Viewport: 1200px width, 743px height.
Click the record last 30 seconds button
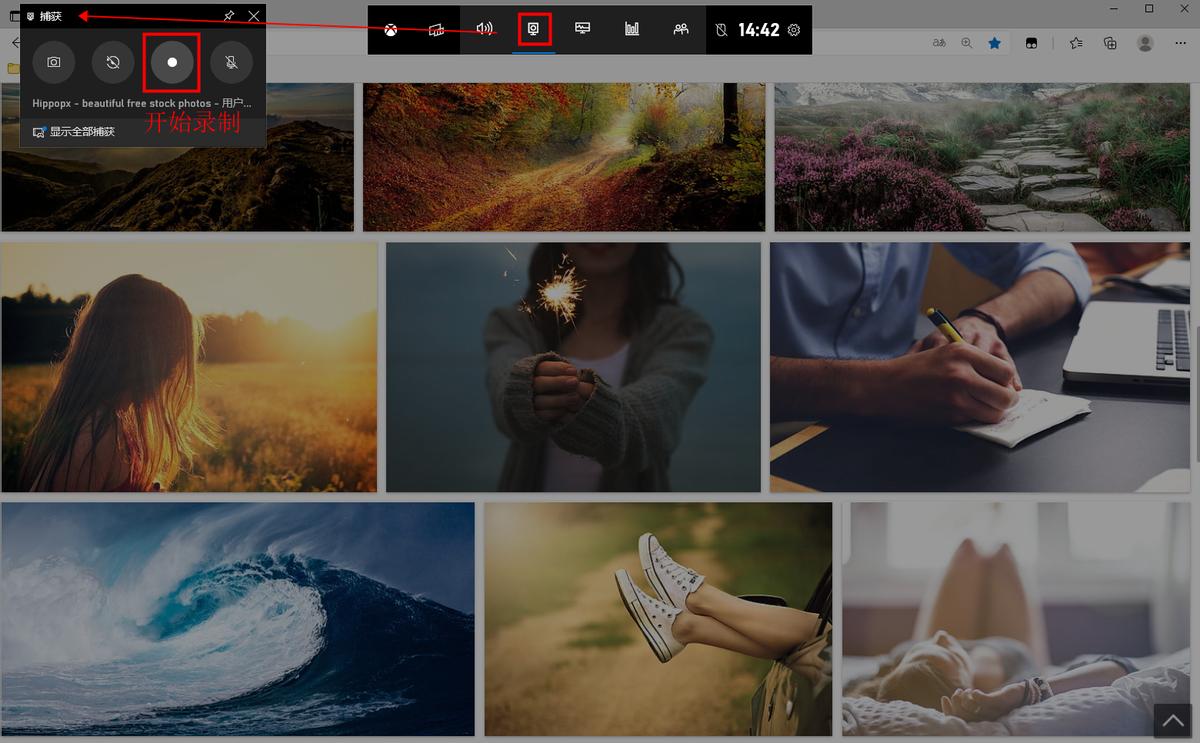(x=113, y=62)
